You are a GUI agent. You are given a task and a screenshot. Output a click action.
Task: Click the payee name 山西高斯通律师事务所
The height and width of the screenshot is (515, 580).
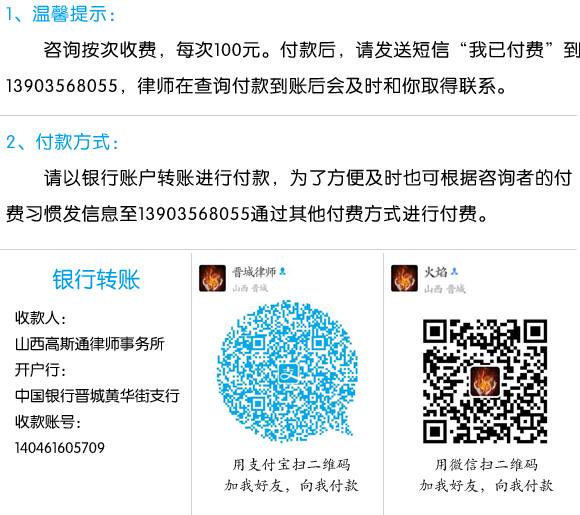click(x=90, y=344)
